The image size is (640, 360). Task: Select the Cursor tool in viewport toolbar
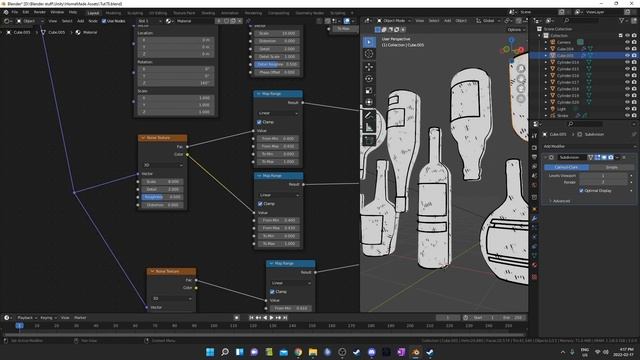pos(369,54)
